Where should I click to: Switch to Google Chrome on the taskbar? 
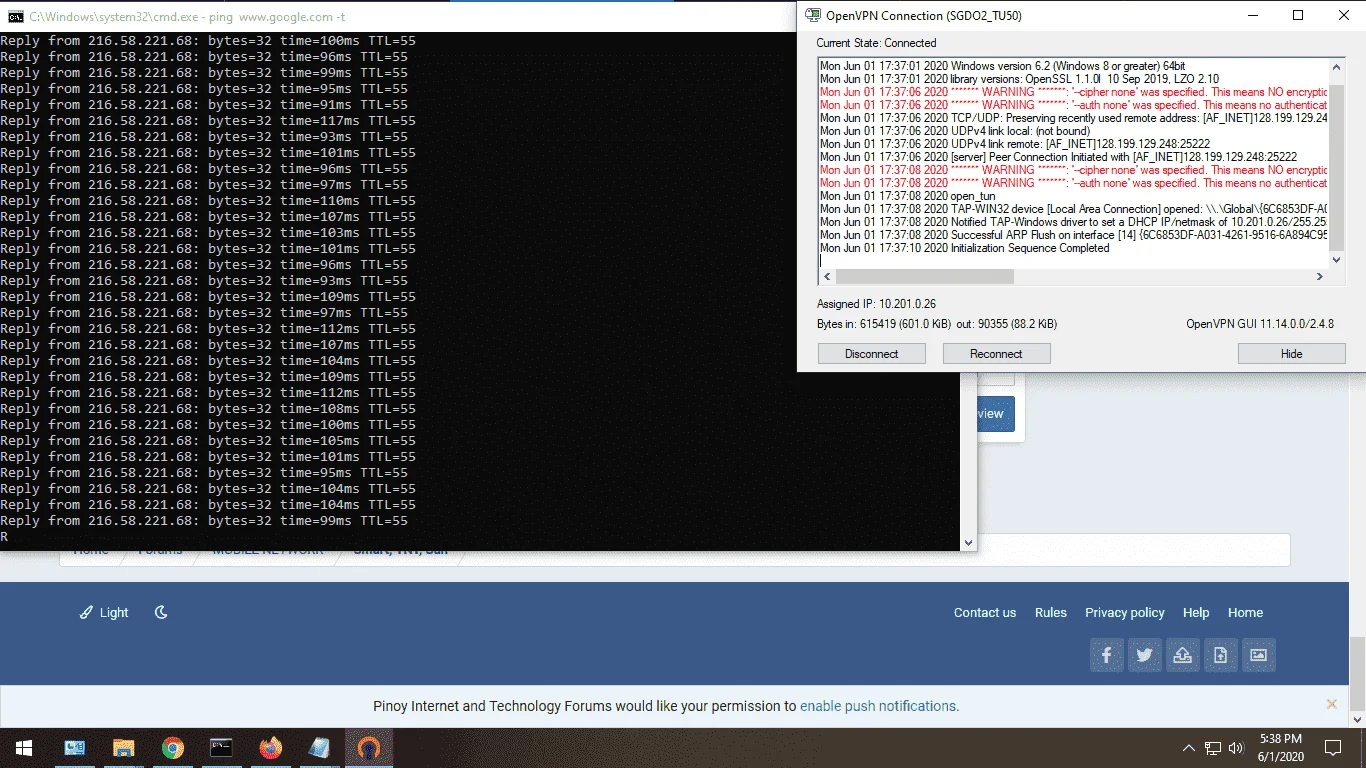[x=173, y=747]
